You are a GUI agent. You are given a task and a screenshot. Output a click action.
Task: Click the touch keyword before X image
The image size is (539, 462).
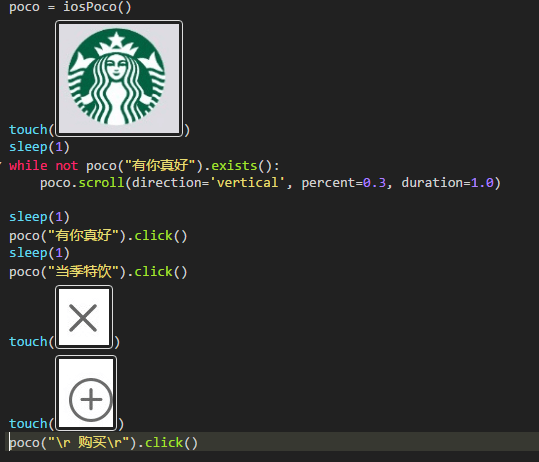pyautogui.click(x=28, y=342)
